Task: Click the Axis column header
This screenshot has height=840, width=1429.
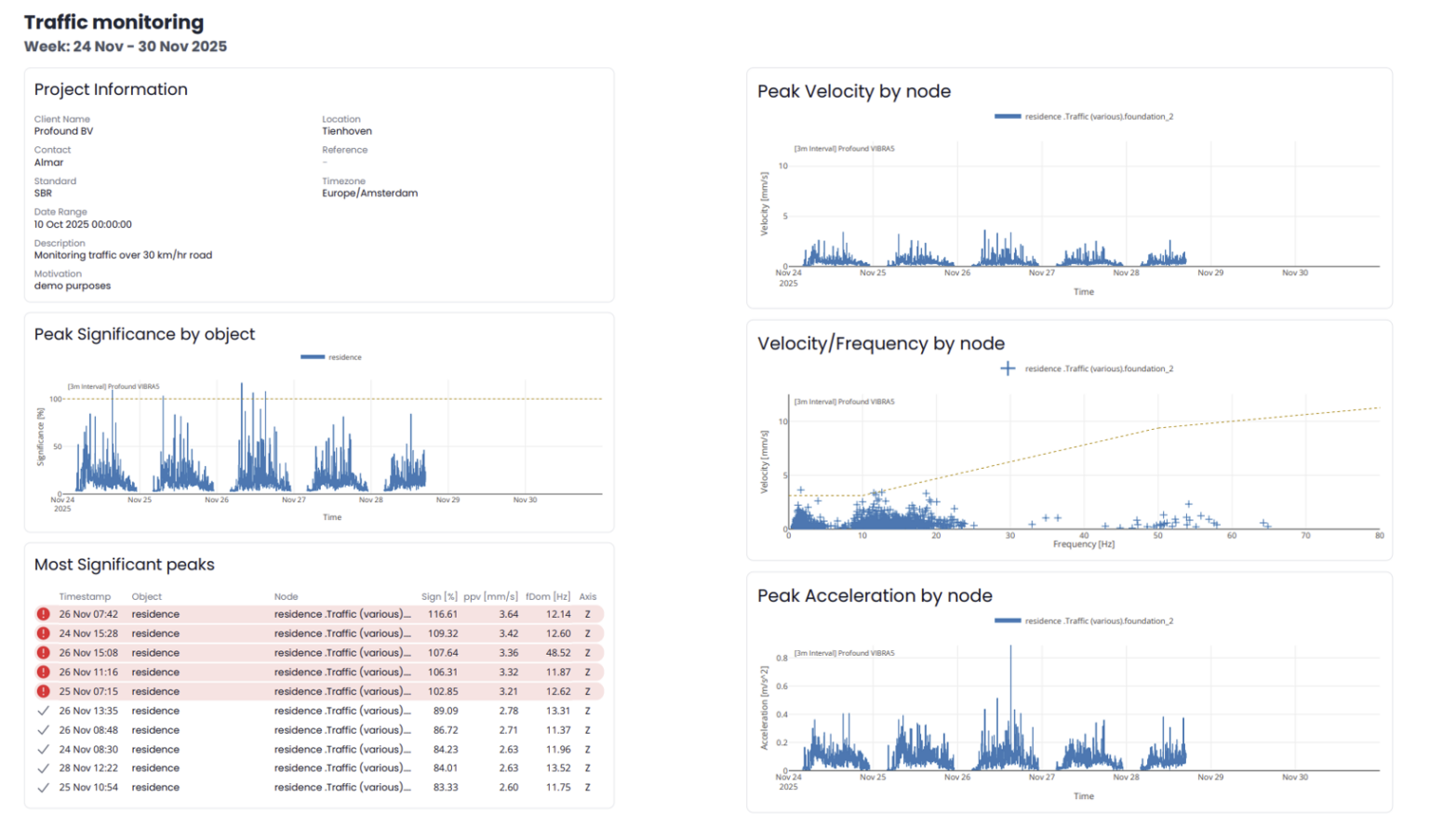Action: point(587,597)
